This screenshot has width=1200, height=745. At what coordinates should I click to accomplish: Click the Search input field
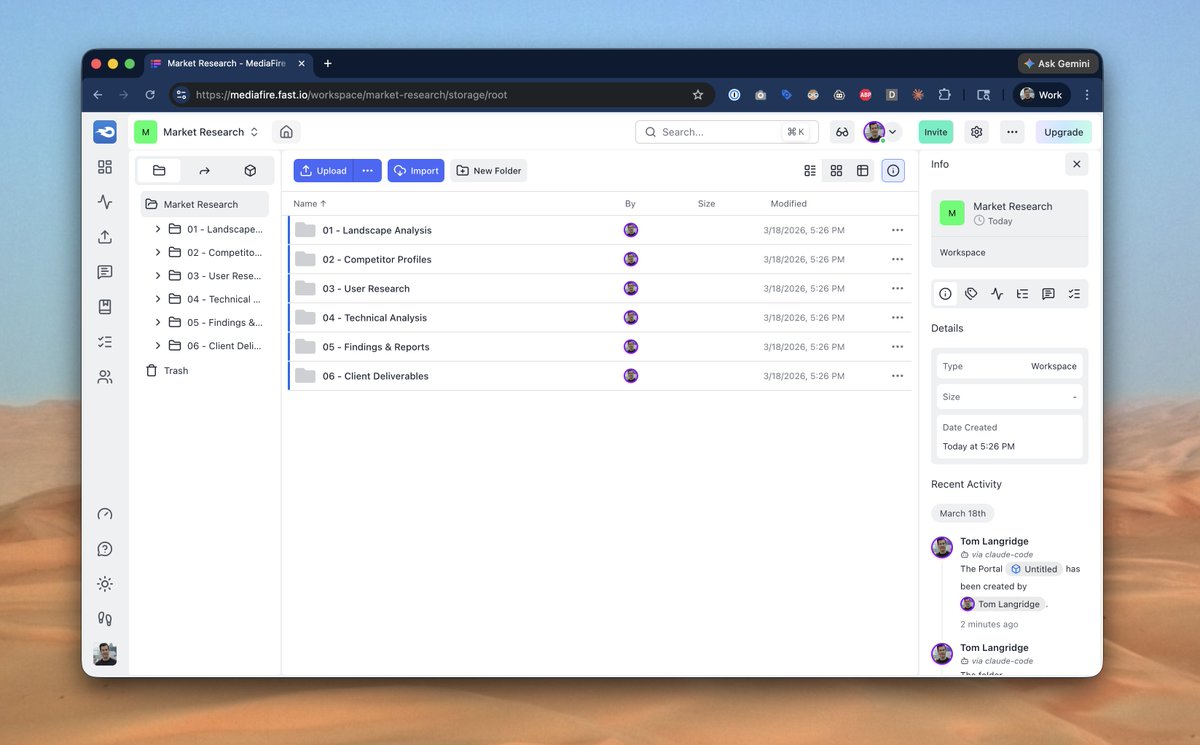[727, 132]
